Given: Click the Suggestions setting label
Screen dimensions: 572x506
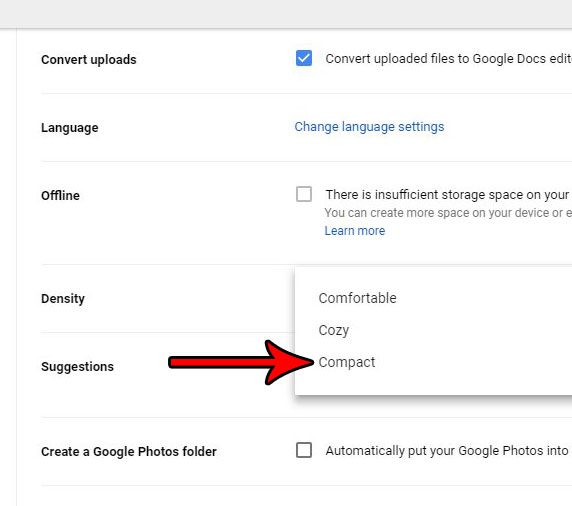Looking at the screenshot, I should point(77,367).
